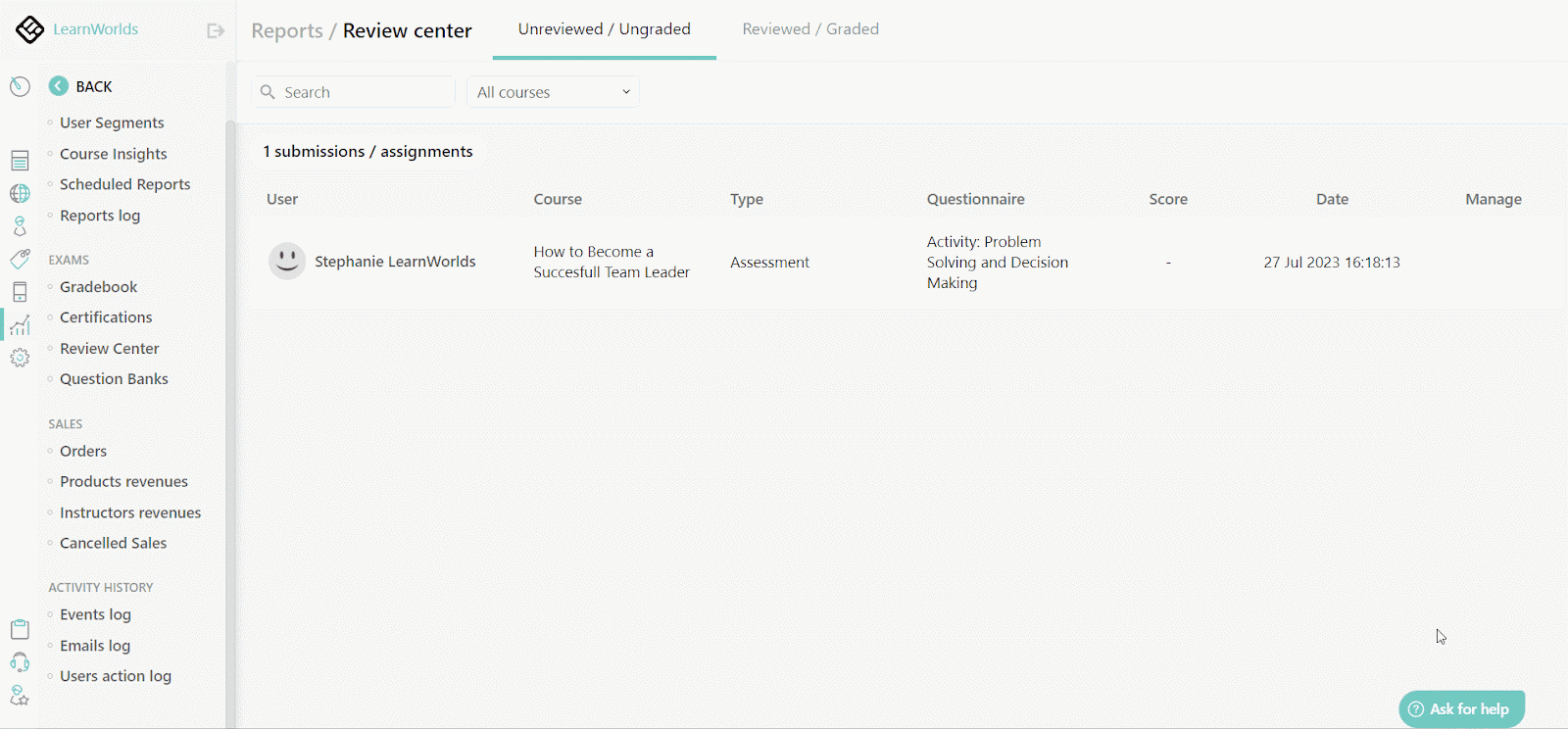
Task: Open the globe website icon in sidebar
Action: 20,193
